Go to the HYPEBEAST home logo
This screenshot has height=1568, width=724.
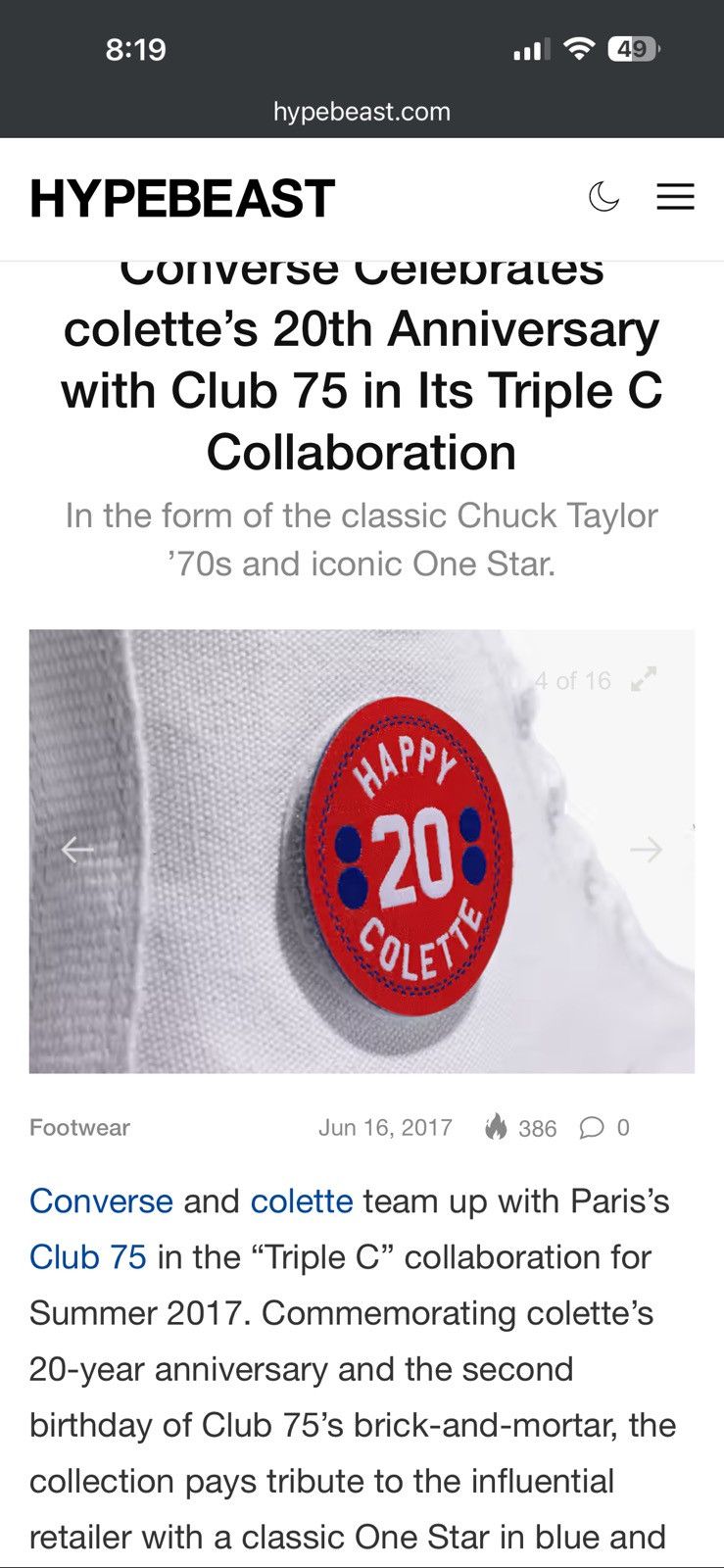[x=182, y=198]
